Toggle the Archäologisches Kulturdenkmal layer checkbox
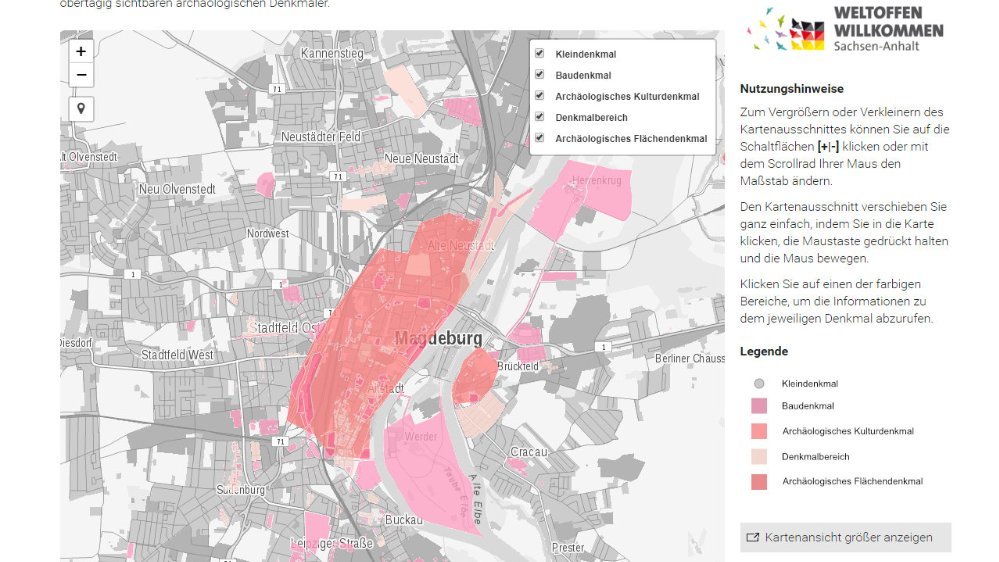Viewport: 999px width, 562px height. point(540,96)
